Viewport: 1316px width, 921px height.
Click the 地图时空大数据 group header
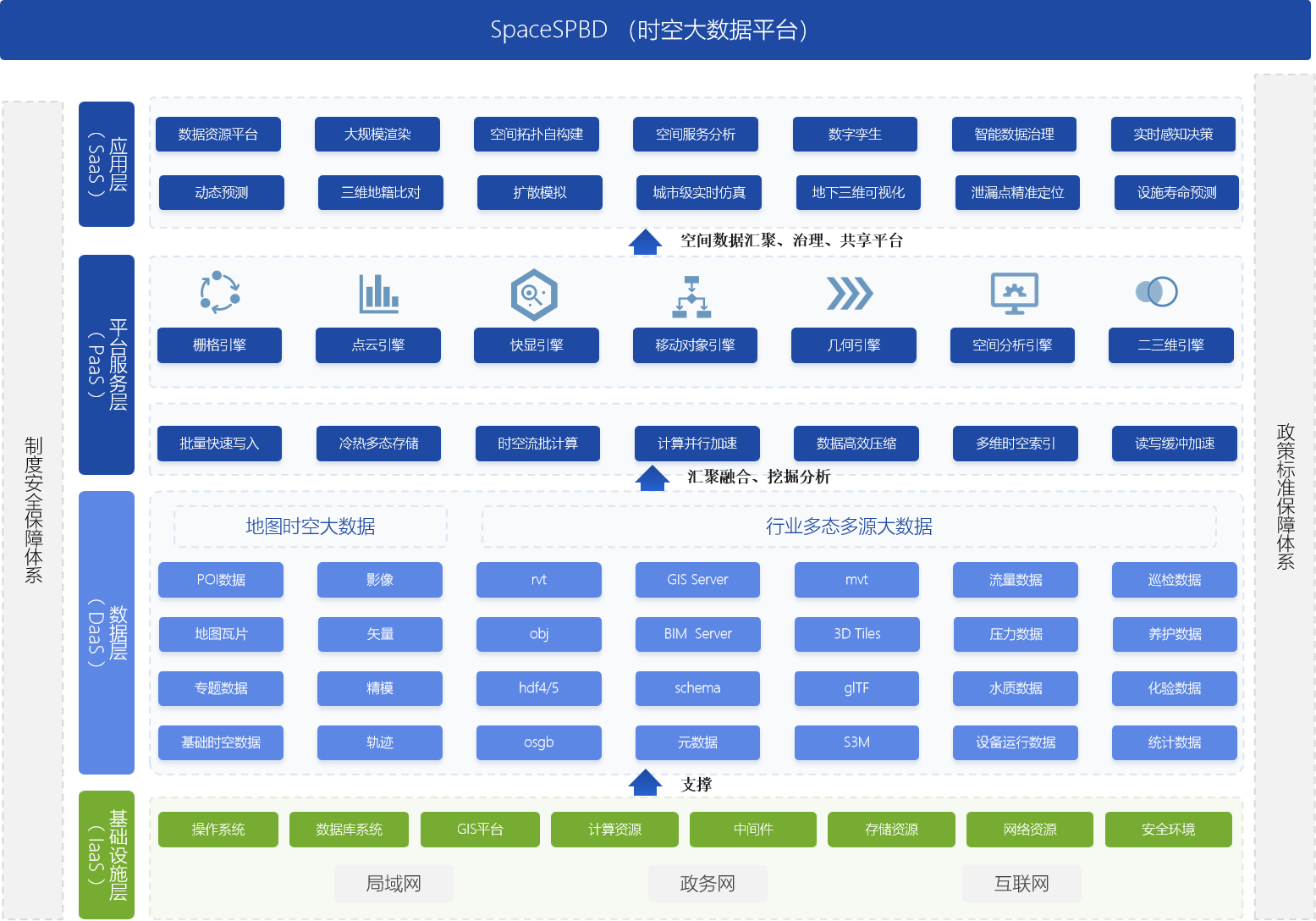311,527
